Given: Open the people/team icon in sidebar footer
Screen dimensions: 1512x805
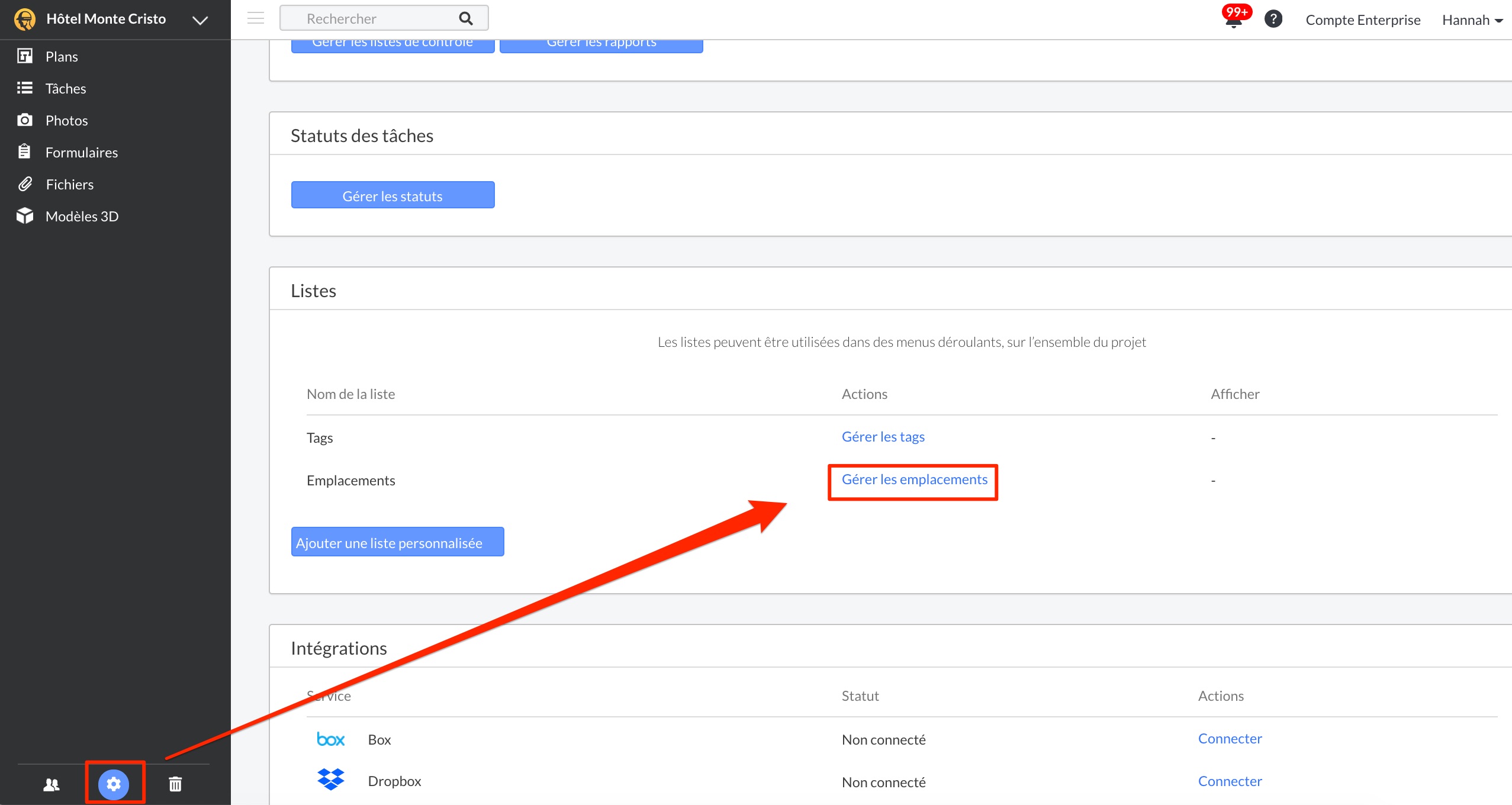Looking at the screenshot, I should pyautogui.click(x=52, y=785).
